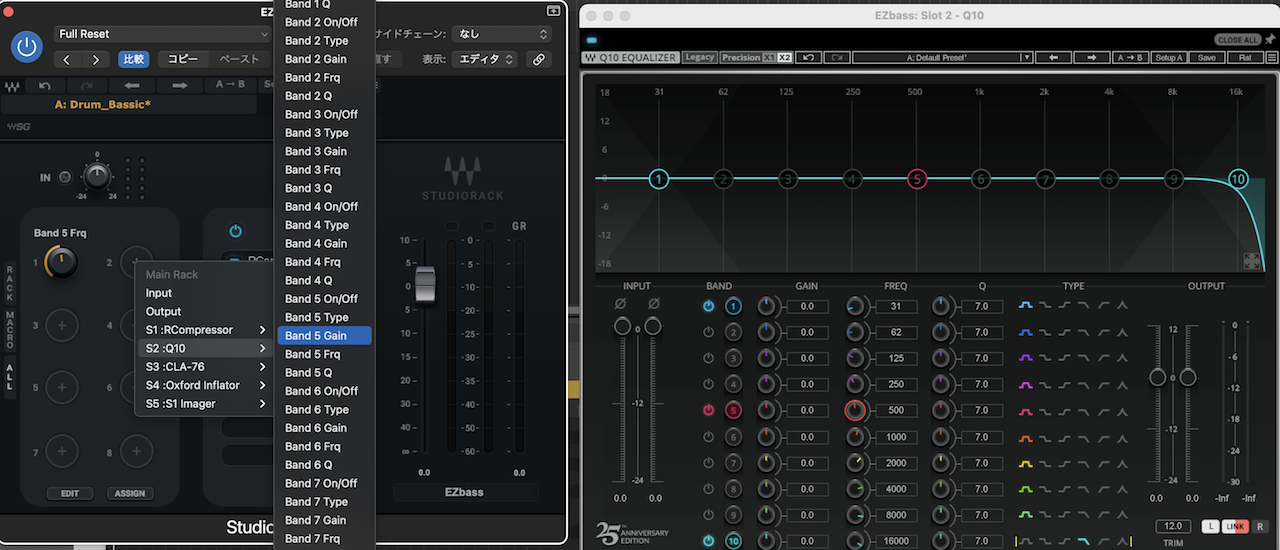Select Precision X1 in Q10
The image size is (1280, 550).
[769, 57]
